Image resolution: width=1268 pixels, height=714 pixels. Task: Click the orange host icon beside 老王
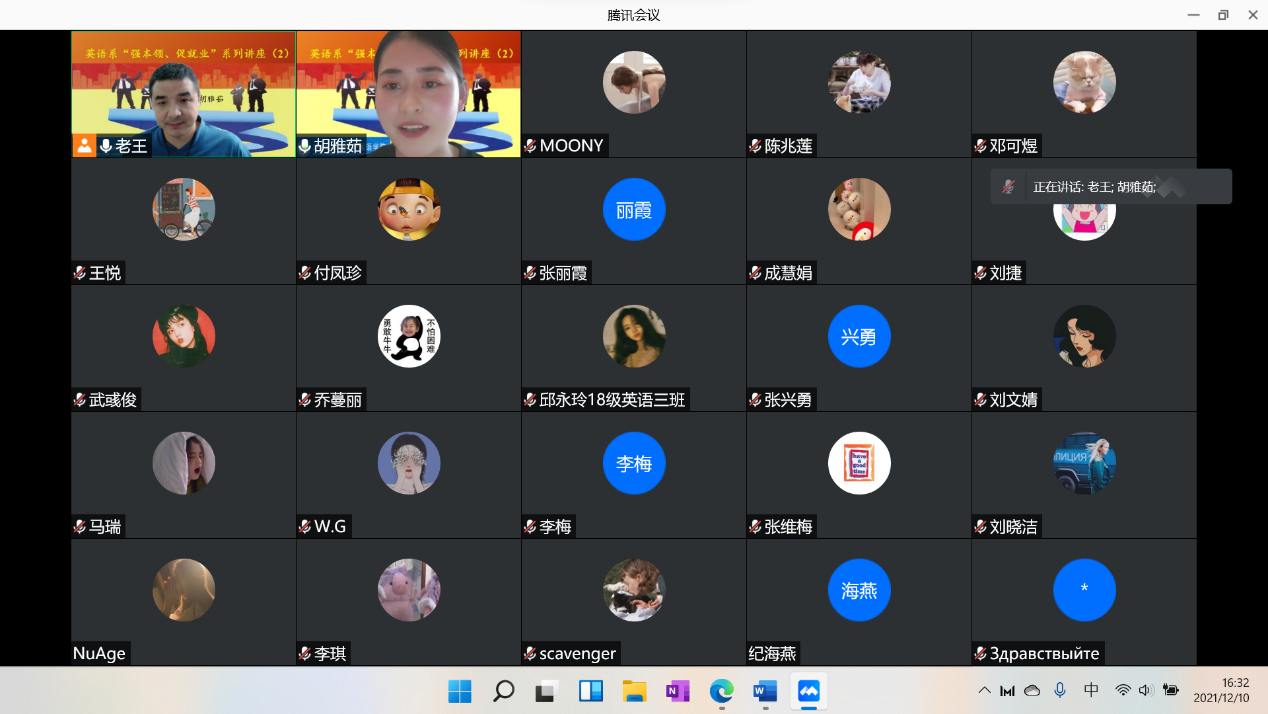tap(84, 146)
